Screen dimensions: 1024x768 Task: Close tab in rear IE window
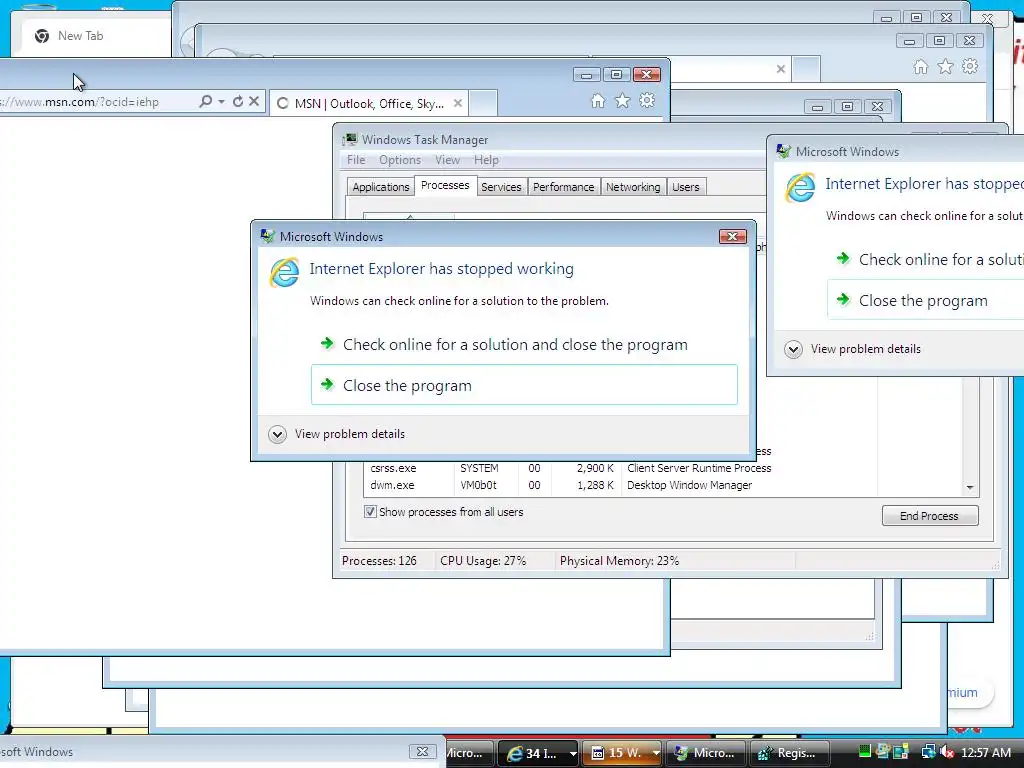(780, 69)
